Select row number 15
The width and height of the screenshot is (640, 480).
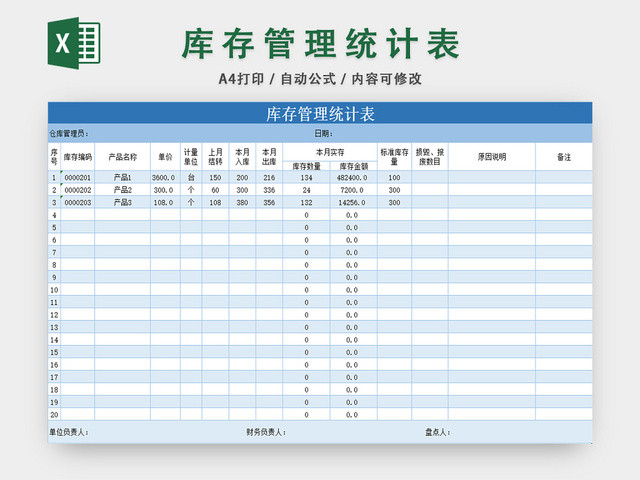click(54, 352)
